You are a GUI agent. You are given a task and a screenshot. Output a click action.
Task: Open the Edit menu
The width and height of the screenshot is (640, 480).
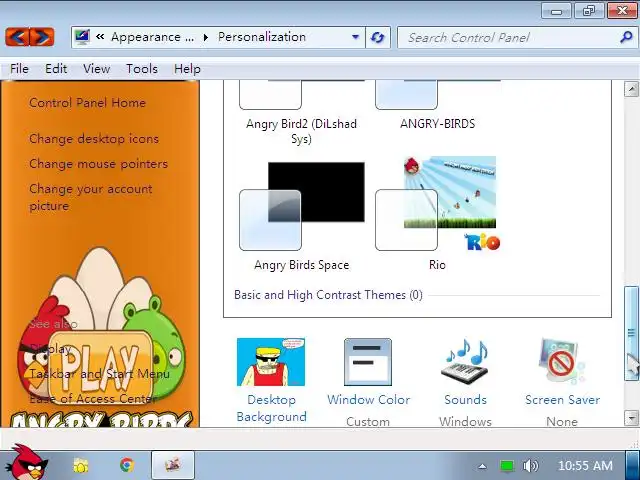(x=56, y=69)
